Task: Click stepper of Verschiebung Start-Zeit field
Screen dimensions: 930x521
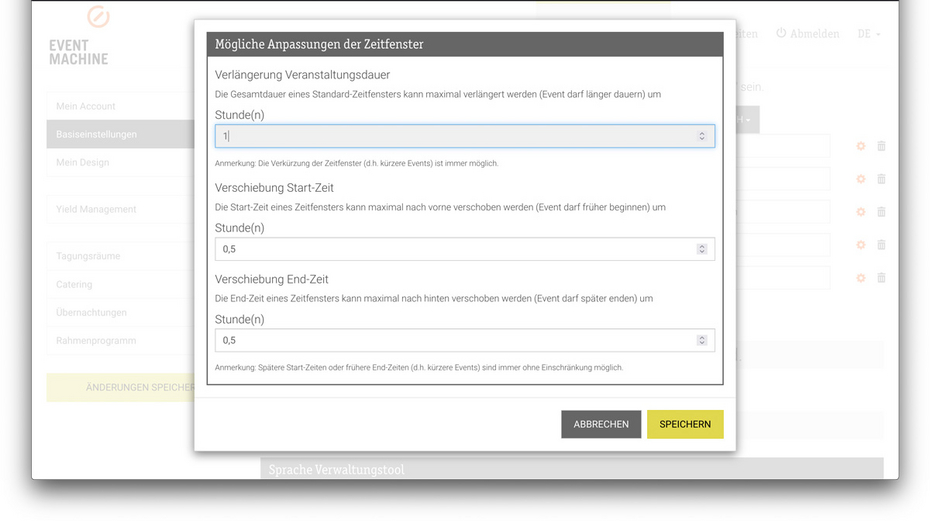Action: (702, 249)
